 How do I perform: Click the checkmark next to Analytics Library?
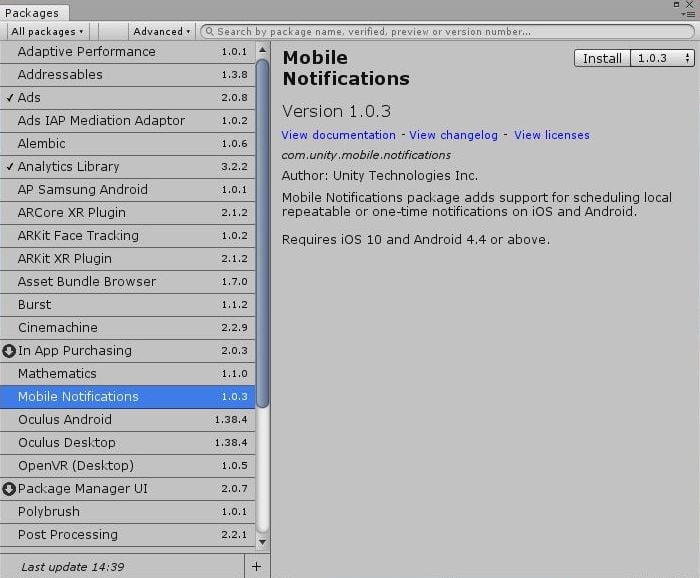[10, 166]
